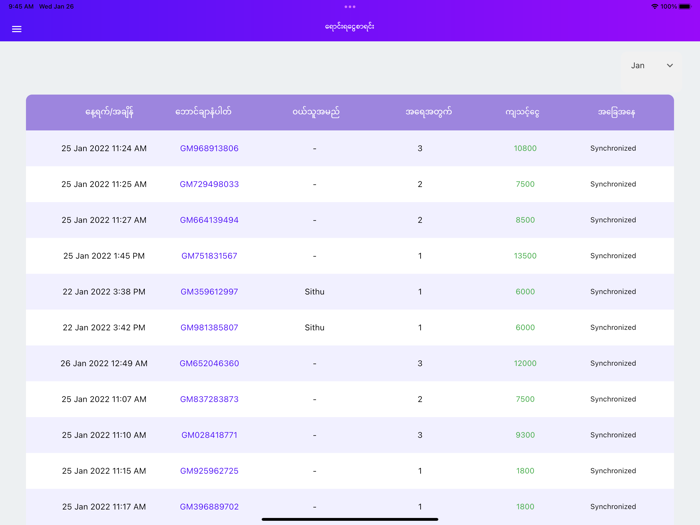Image resolution: width=700 pixels, height=525 pixels.
Task: Open the hamburger navigation menu
Action: [17, 29]
